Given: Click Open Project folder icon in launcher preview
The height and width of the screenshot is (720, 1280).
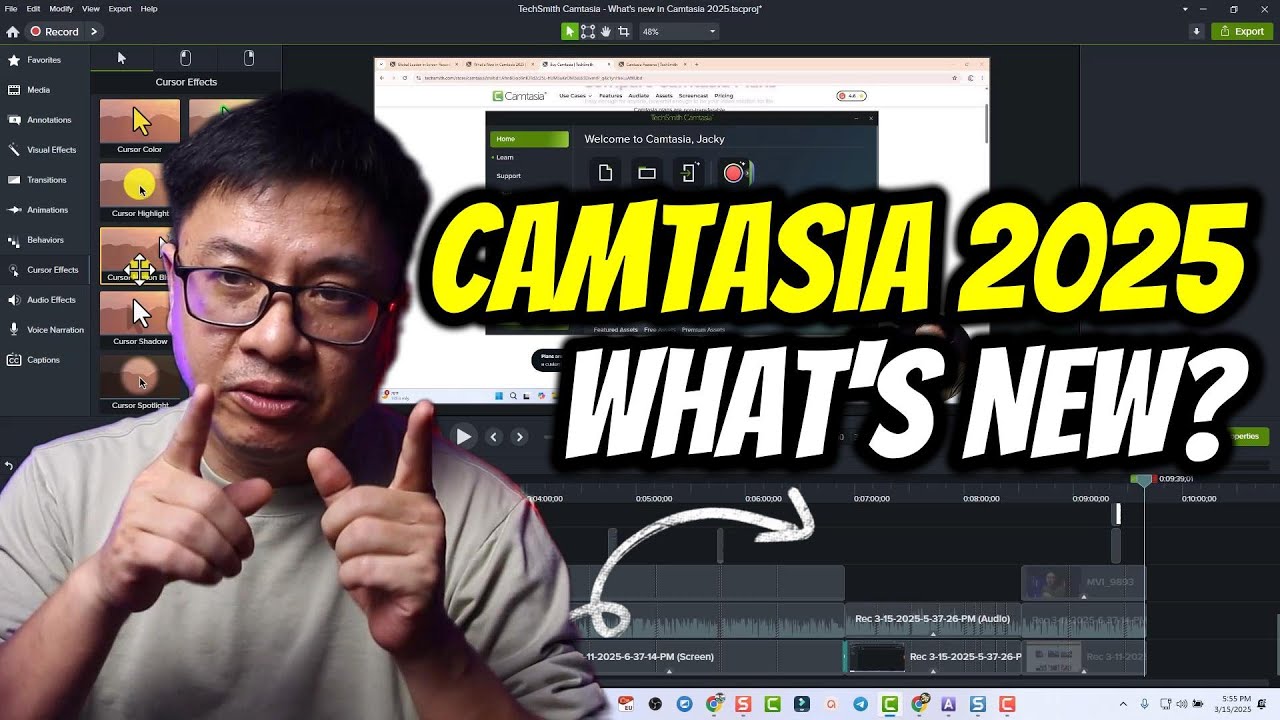Looking at the screenshot, I should click(x=647, y=173).
